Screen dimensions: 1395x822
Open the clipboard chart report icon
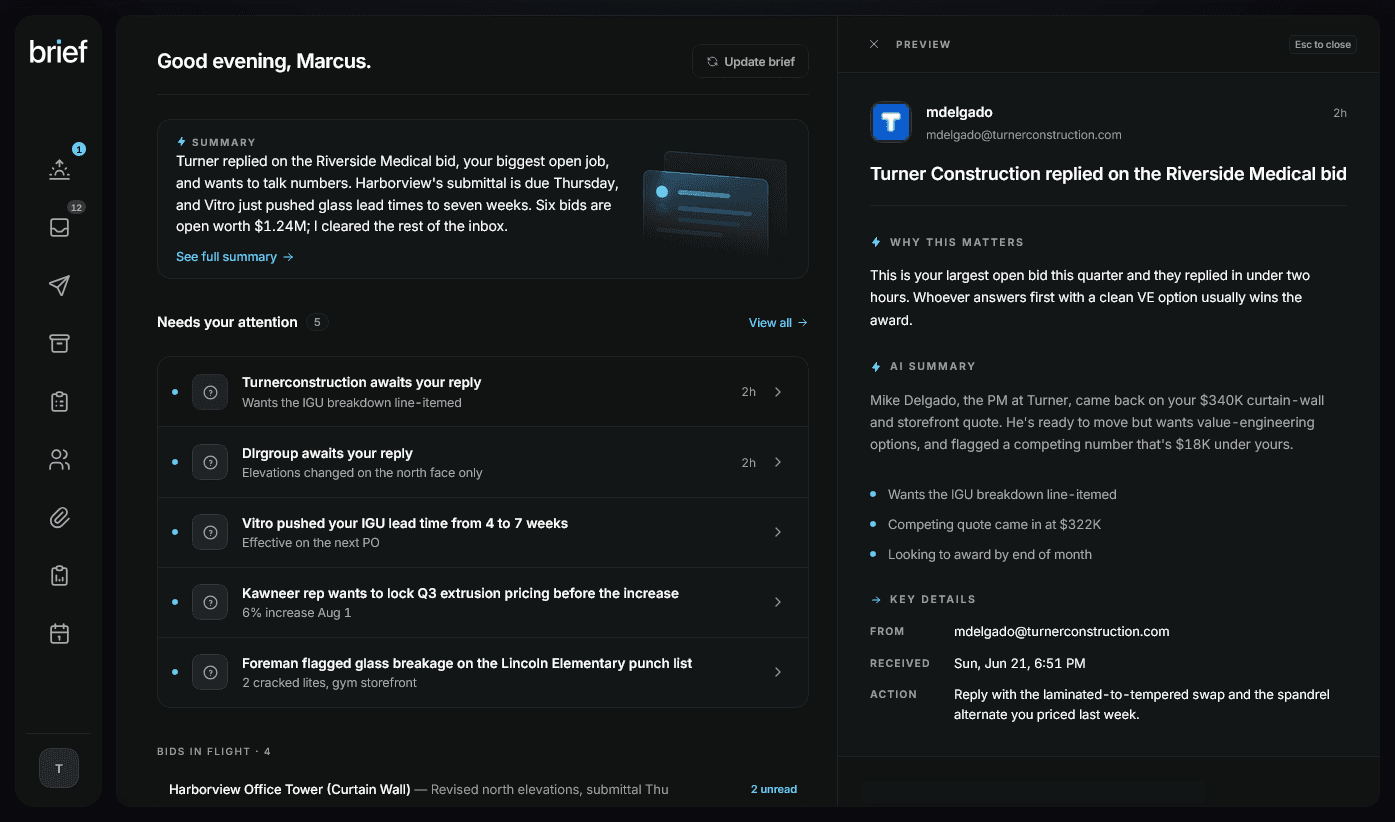[x=59, y=576]
